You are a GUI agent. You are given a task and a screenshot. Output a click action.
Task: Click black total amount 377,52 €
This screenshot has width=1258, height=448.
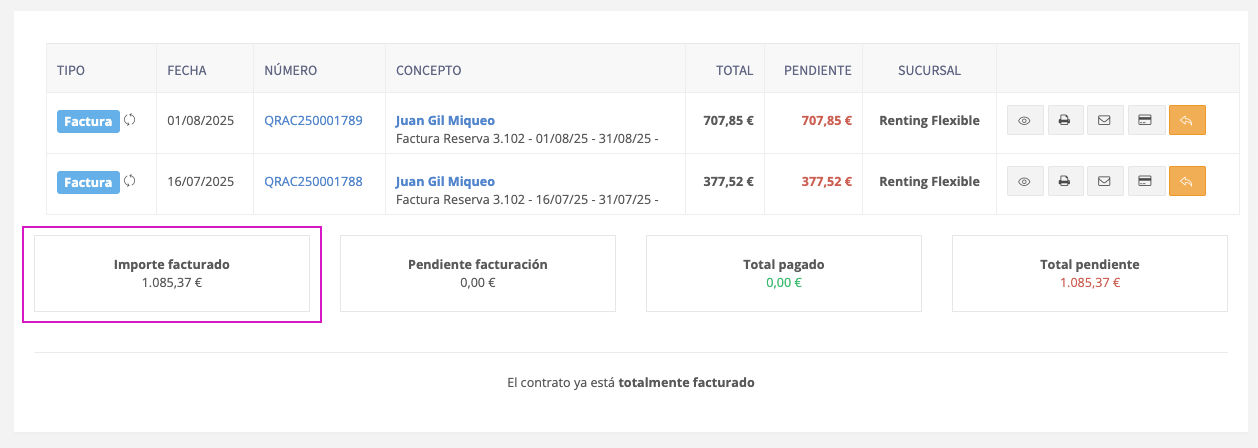point(729,181)
